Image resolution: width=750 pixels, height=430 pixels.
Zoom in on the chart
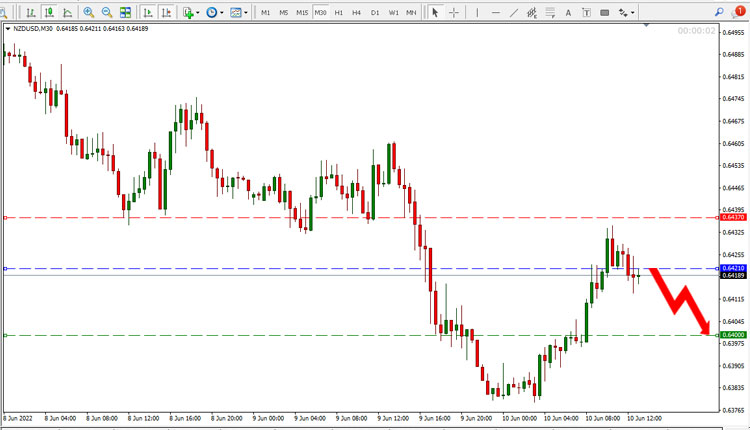tap(88, 12)
